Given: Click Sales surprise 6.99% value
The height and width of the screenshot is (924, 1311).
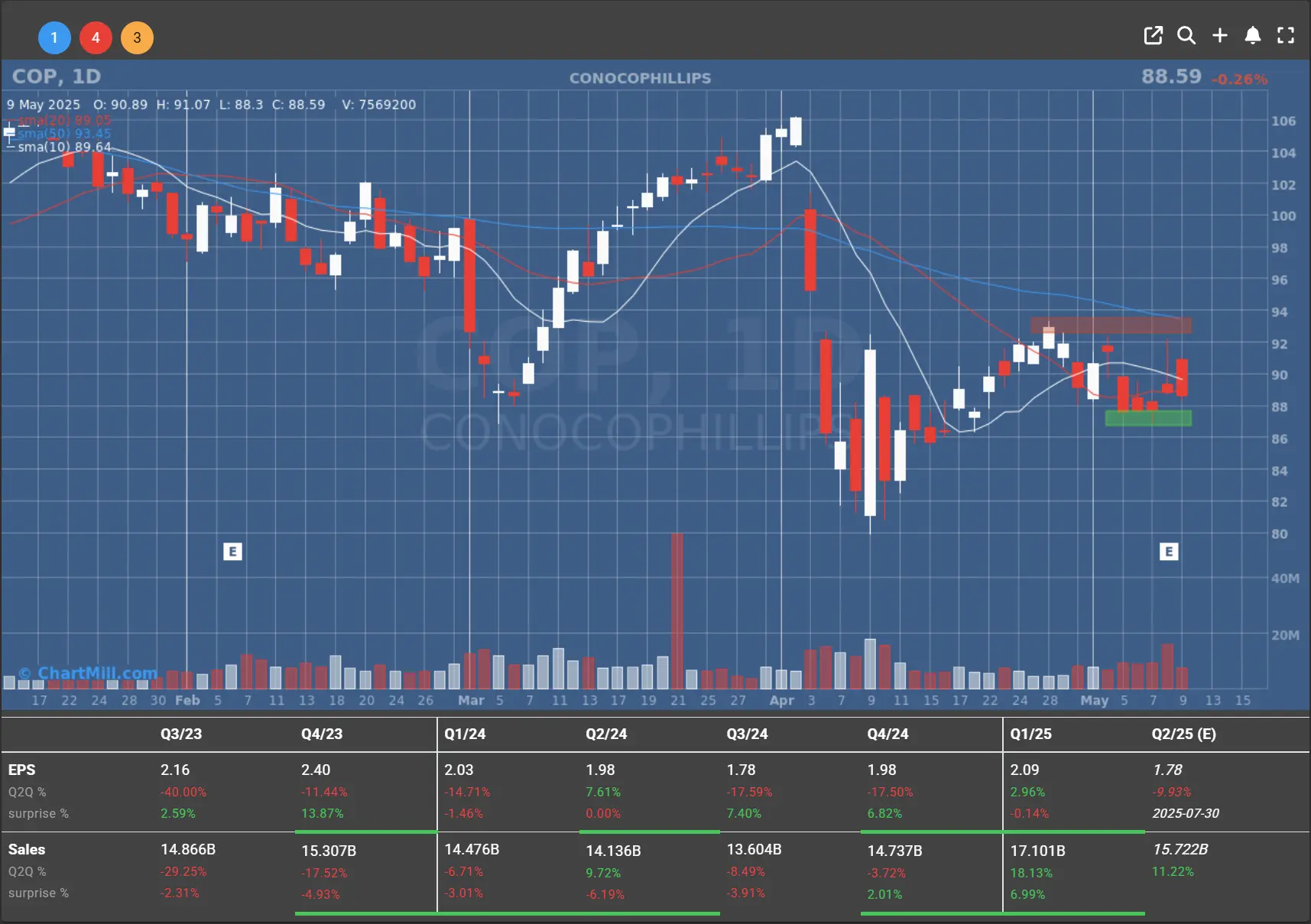Looking at the screenshot, I should click(x=1027, y=894).
